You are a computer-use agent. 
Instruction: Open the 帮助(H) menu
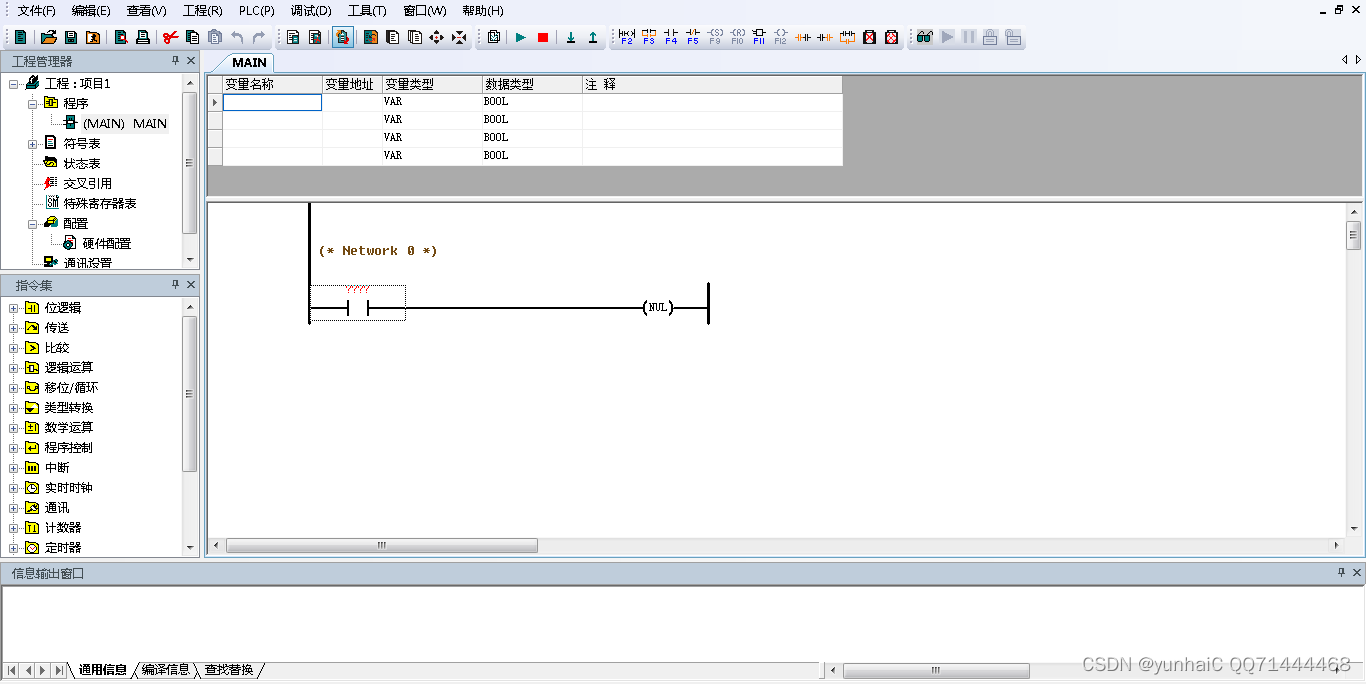pyautogui.click(x=483, y=11)
